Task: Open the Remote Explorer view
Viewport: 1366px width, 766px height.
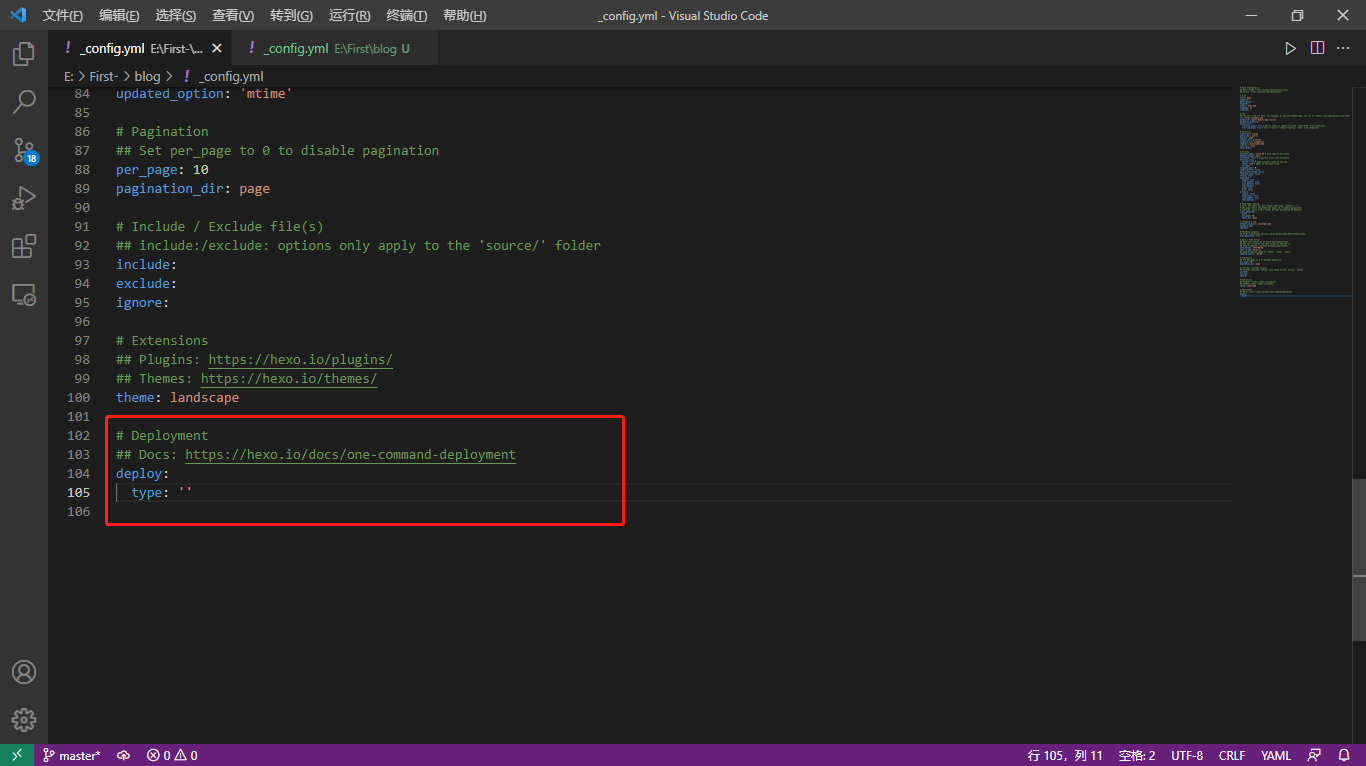Action: [x=24, y=294]
